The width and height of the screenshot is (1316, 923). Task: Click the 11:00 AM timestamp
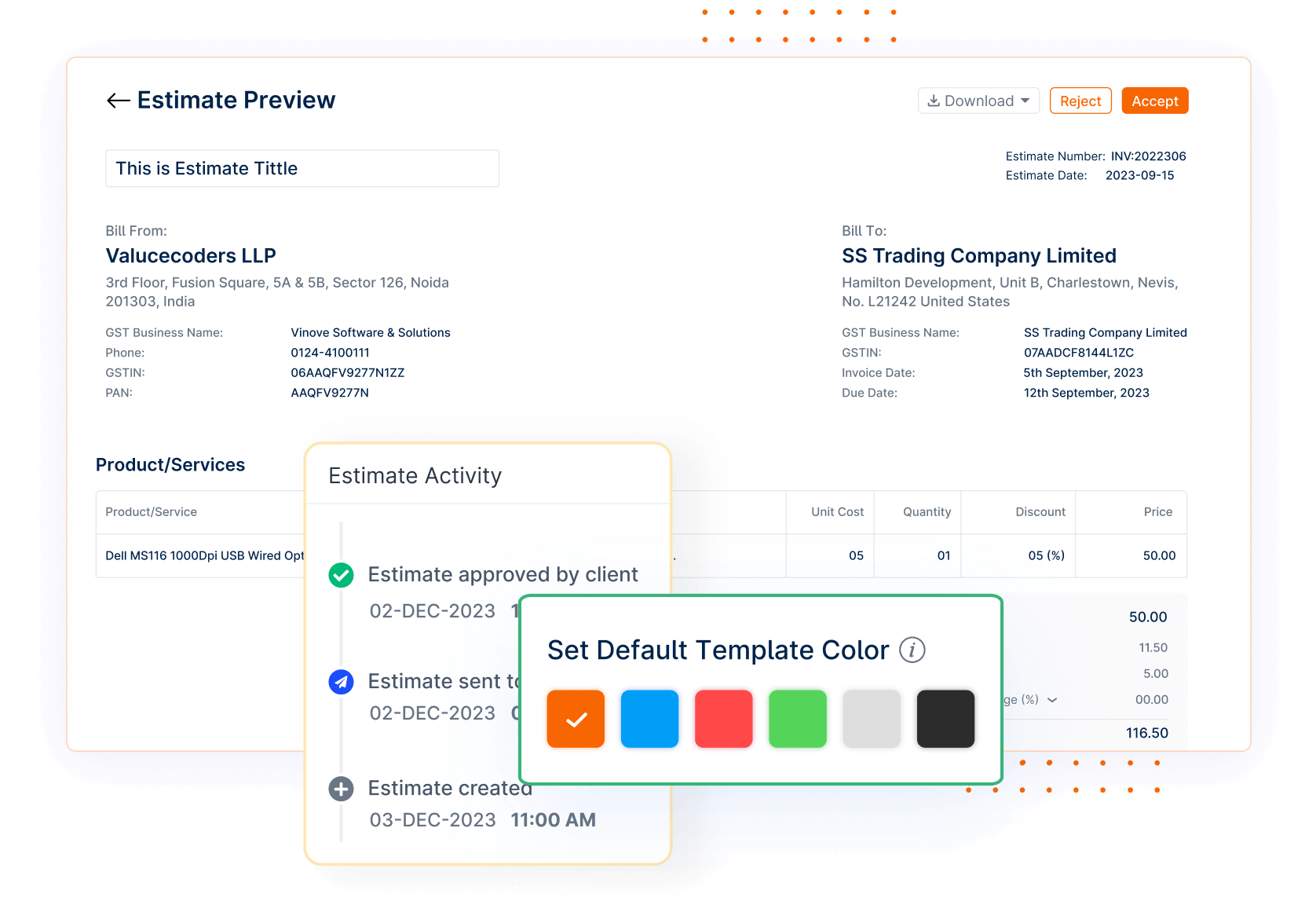[x=554, y=820]
